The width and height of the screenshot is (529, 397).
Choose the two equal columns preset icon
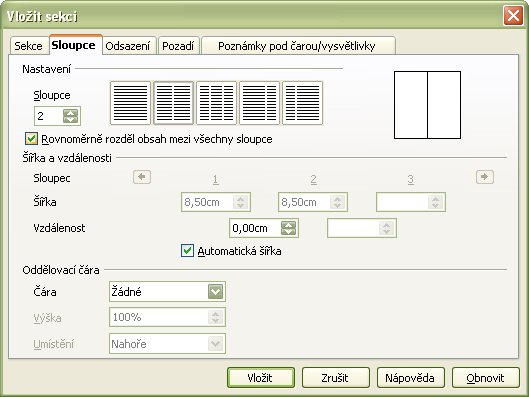[173, 103]
